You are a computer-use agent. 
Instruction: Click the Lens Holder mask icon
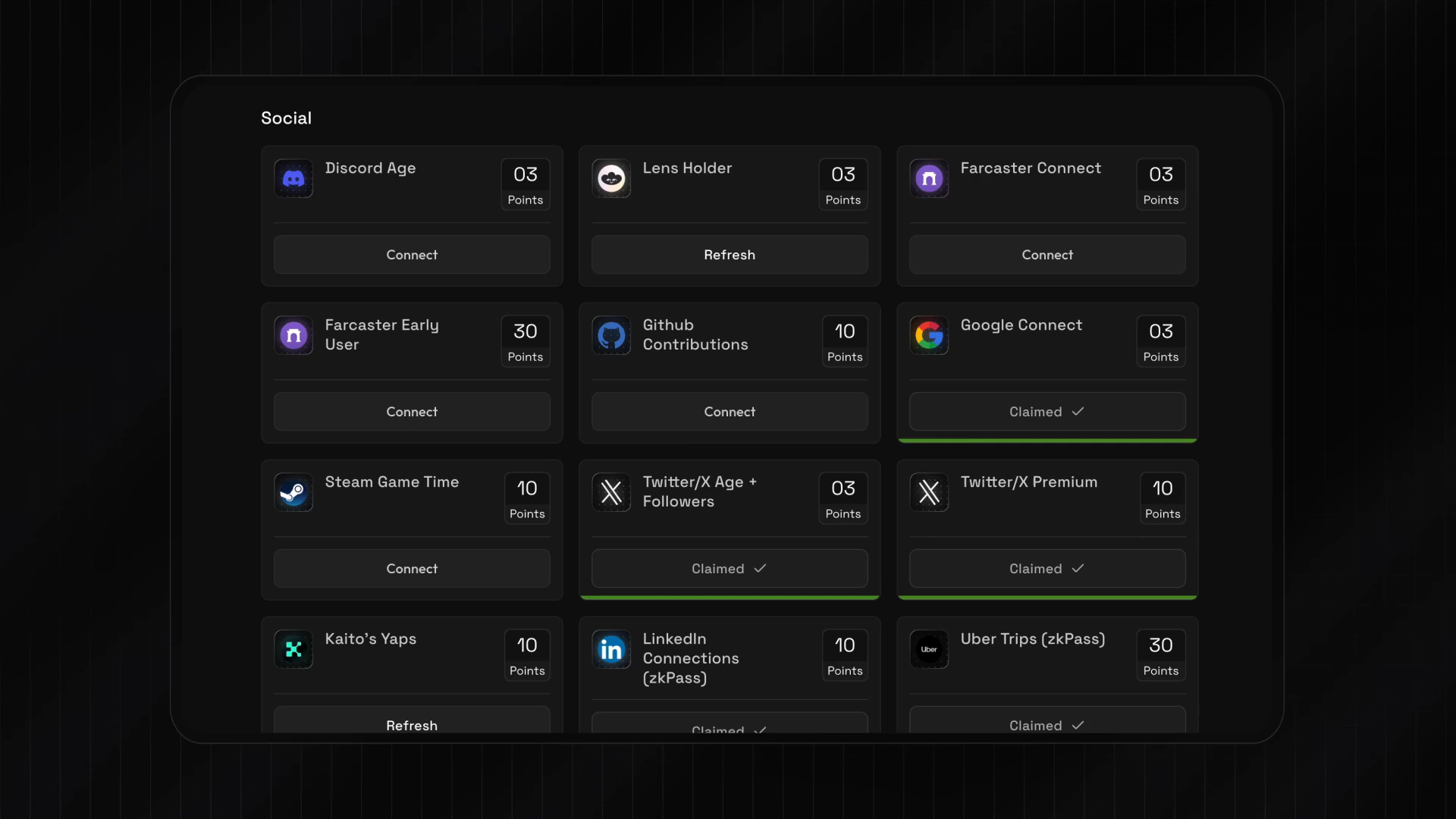coord(611,178)
